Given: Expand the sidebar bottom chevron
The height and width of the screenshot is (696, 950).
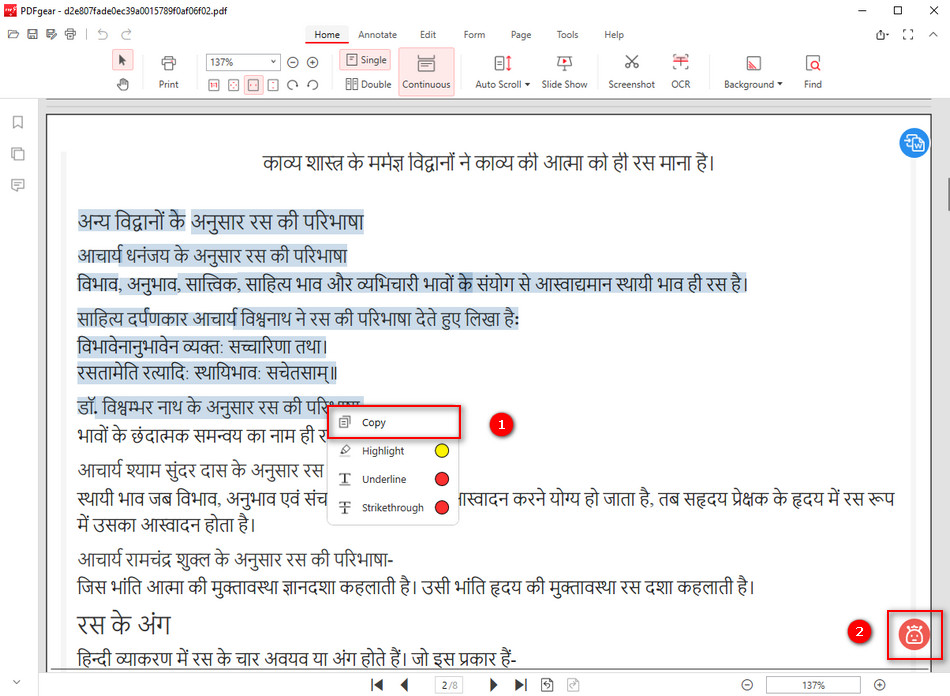Looking at the screenshot, I should [x=17, y=682].
